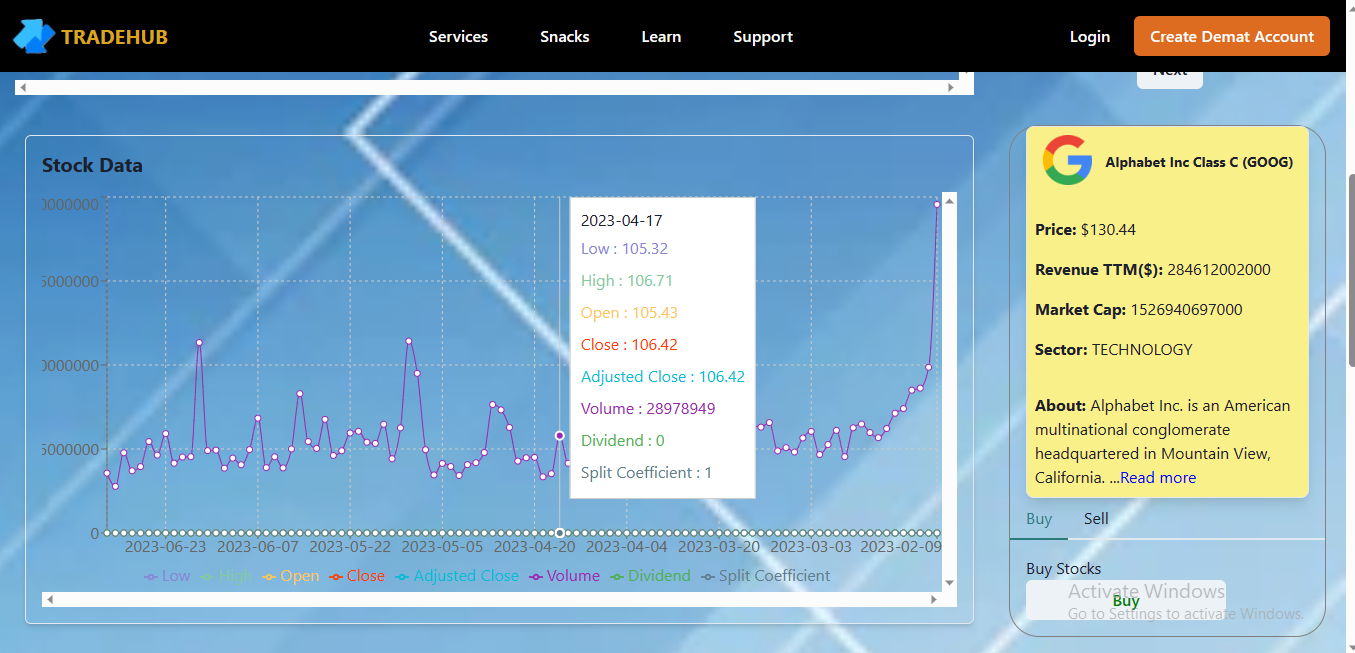Toggle the High series in the chart legend
The height and width of the screenshot is (653, 1355).
click(226, 576)
